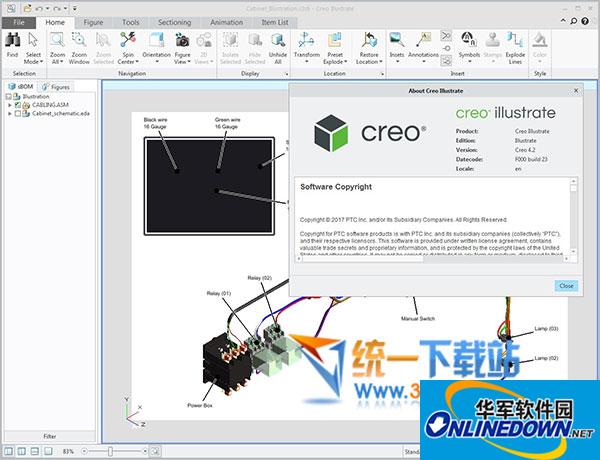Click the Power Box label in the figure
The image size is (600, 460).
coord(199,405)
